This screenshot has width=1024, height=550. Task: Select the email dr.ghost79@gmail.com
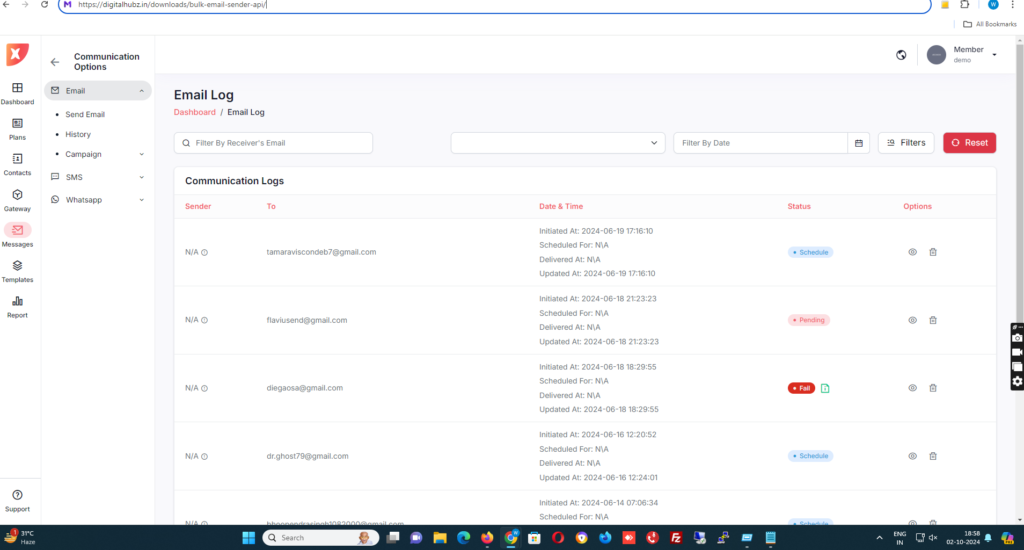point(308,456)
